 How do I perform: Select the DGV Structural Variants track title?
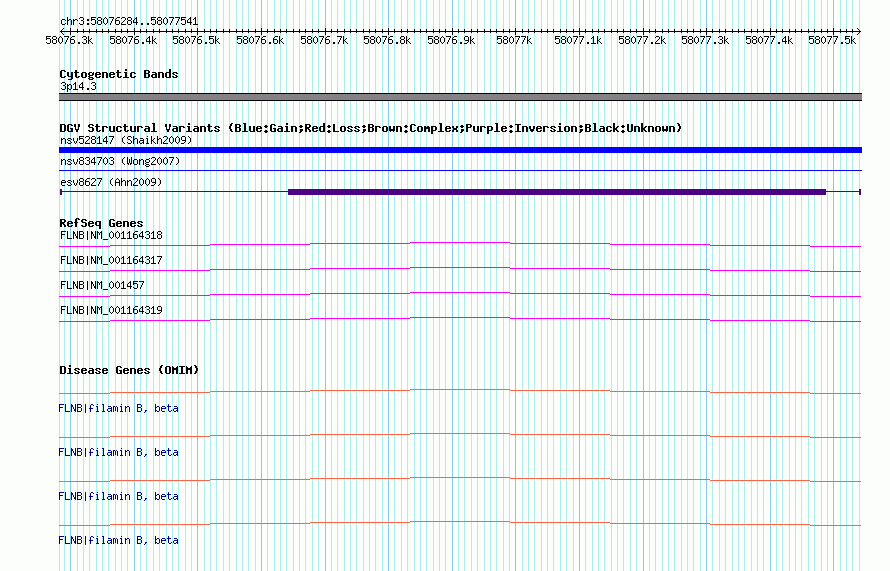(370, 128)
